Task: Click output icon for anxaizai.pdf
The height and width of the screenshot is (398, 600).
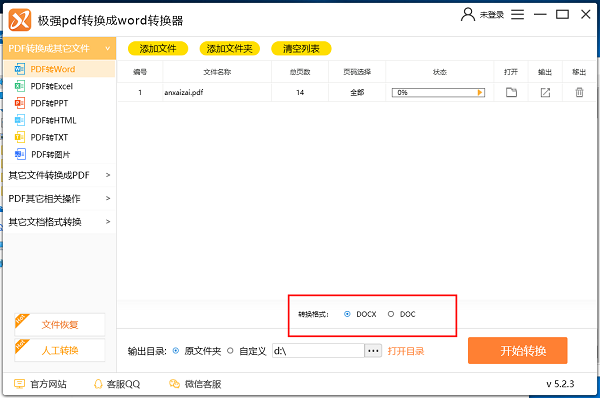Action: click(x=545, y=92)
